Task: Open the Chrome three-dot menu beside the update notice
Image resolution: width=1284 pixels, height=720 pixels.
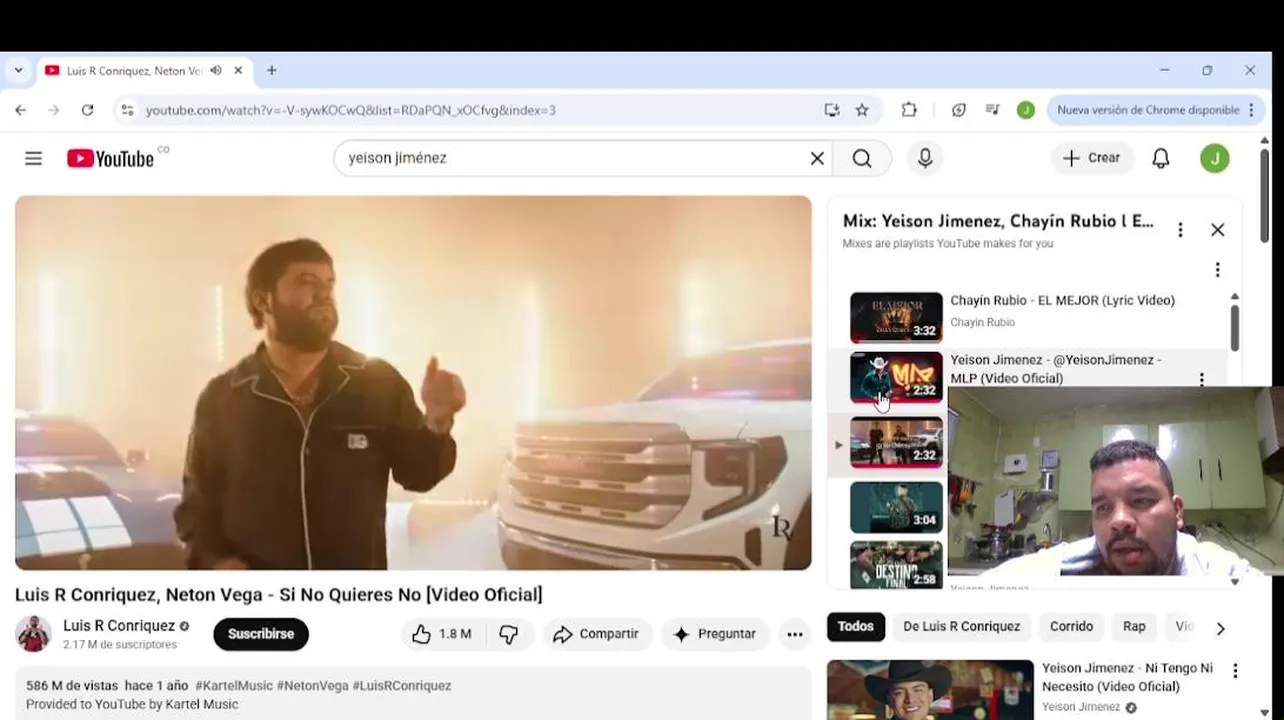Action: [1251, 110]
